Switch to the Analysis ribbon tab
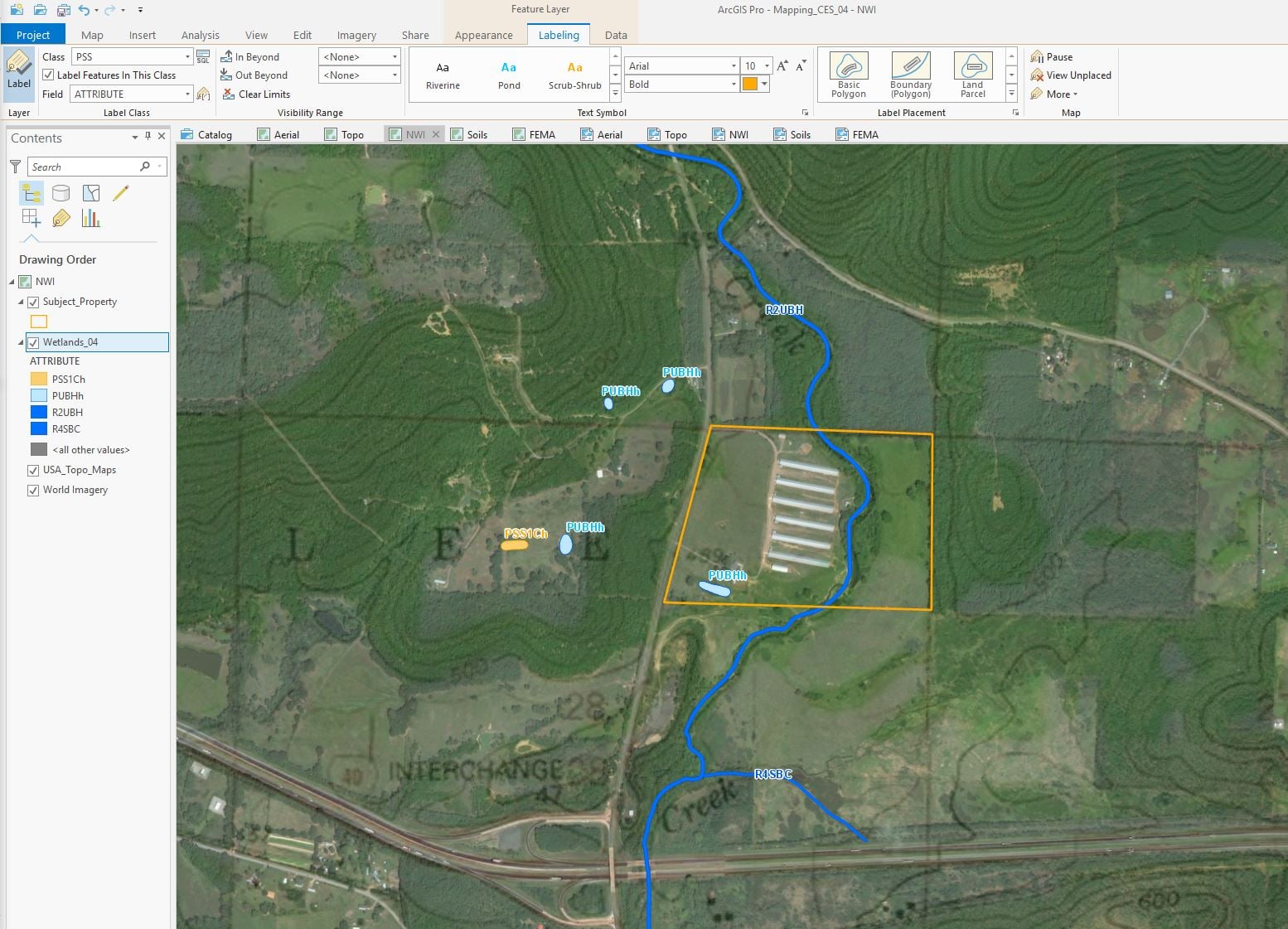Screen dimensions: 1288x929 201,35
